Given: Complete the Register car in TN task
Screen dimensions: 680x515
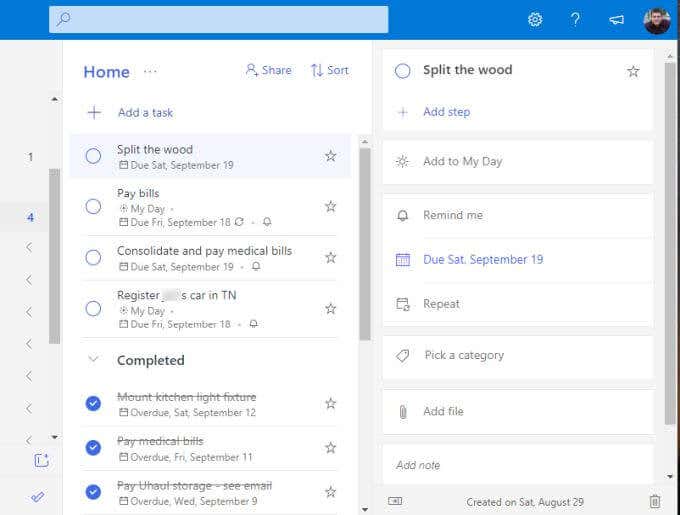Looking at the screenshot, I should [x=93, y=309].
